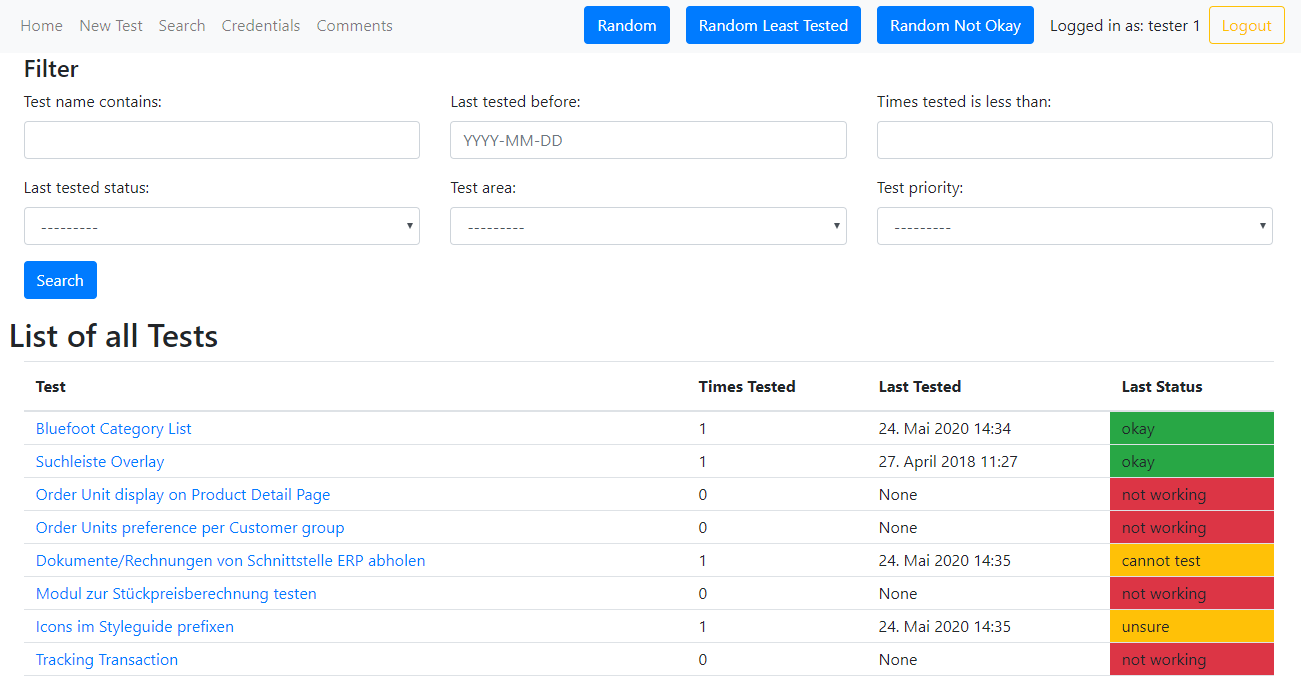Open the Comments nav item

(x=354, y=26)
